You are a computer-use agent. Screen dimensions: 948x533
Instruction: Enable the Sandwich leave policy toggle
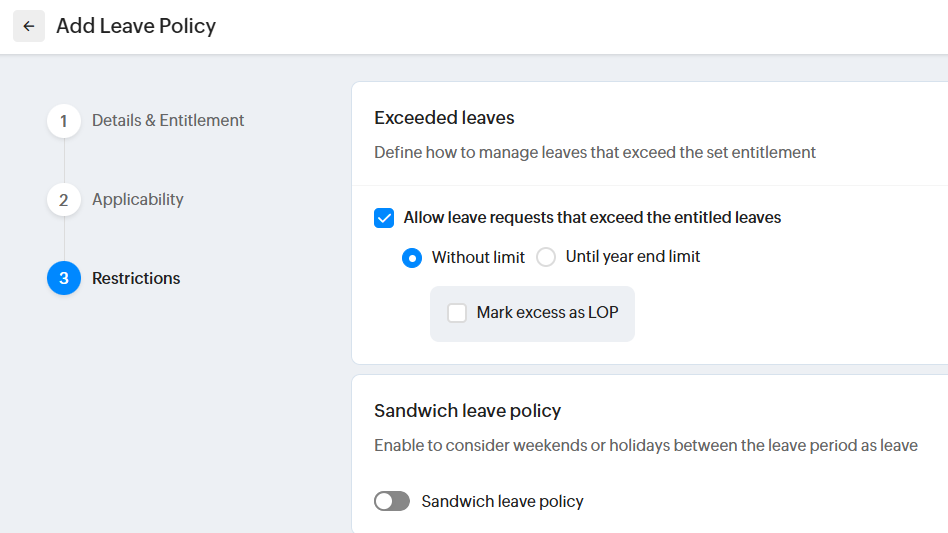pos(392,501)
